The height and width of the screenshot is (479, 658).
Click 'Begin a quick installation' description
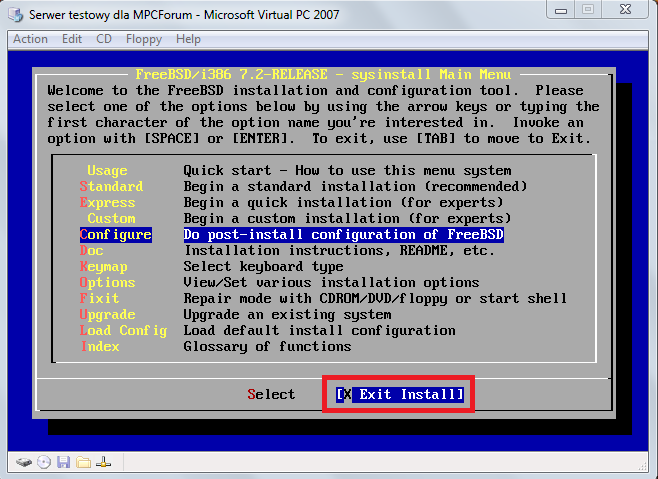click(343, 202)
